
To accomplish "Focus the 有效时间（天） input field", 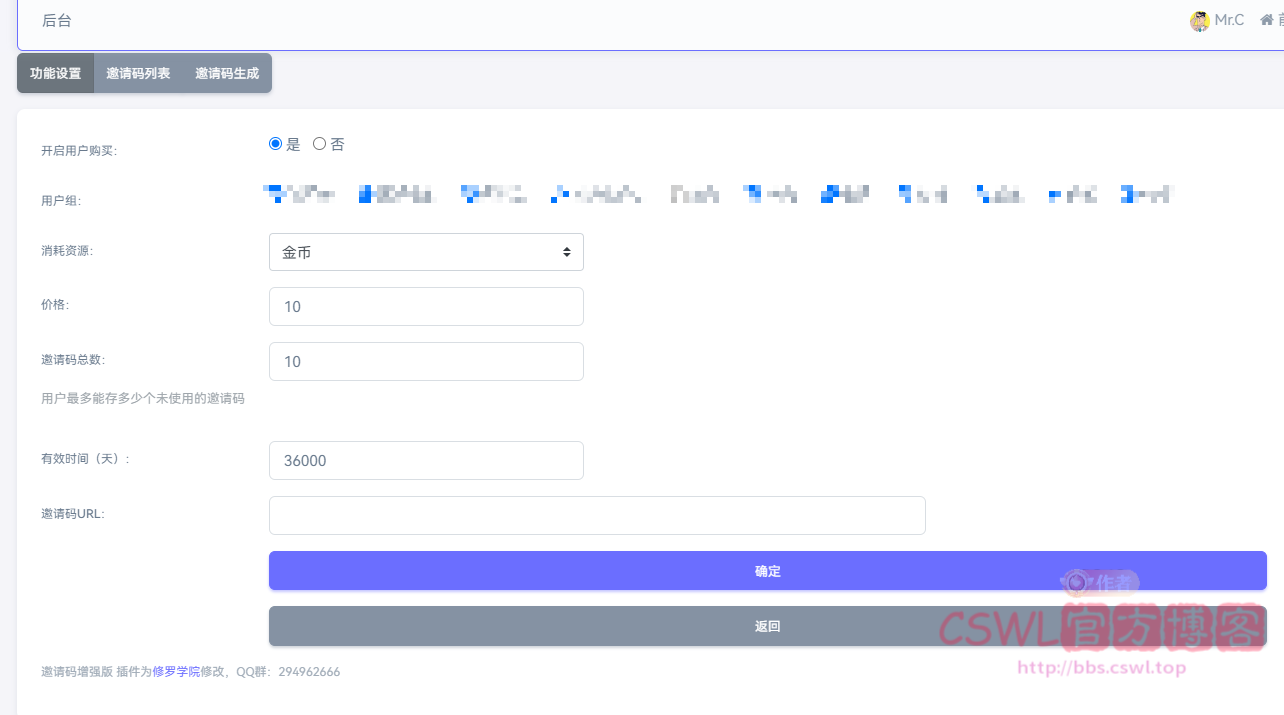I will pos(426,460).
